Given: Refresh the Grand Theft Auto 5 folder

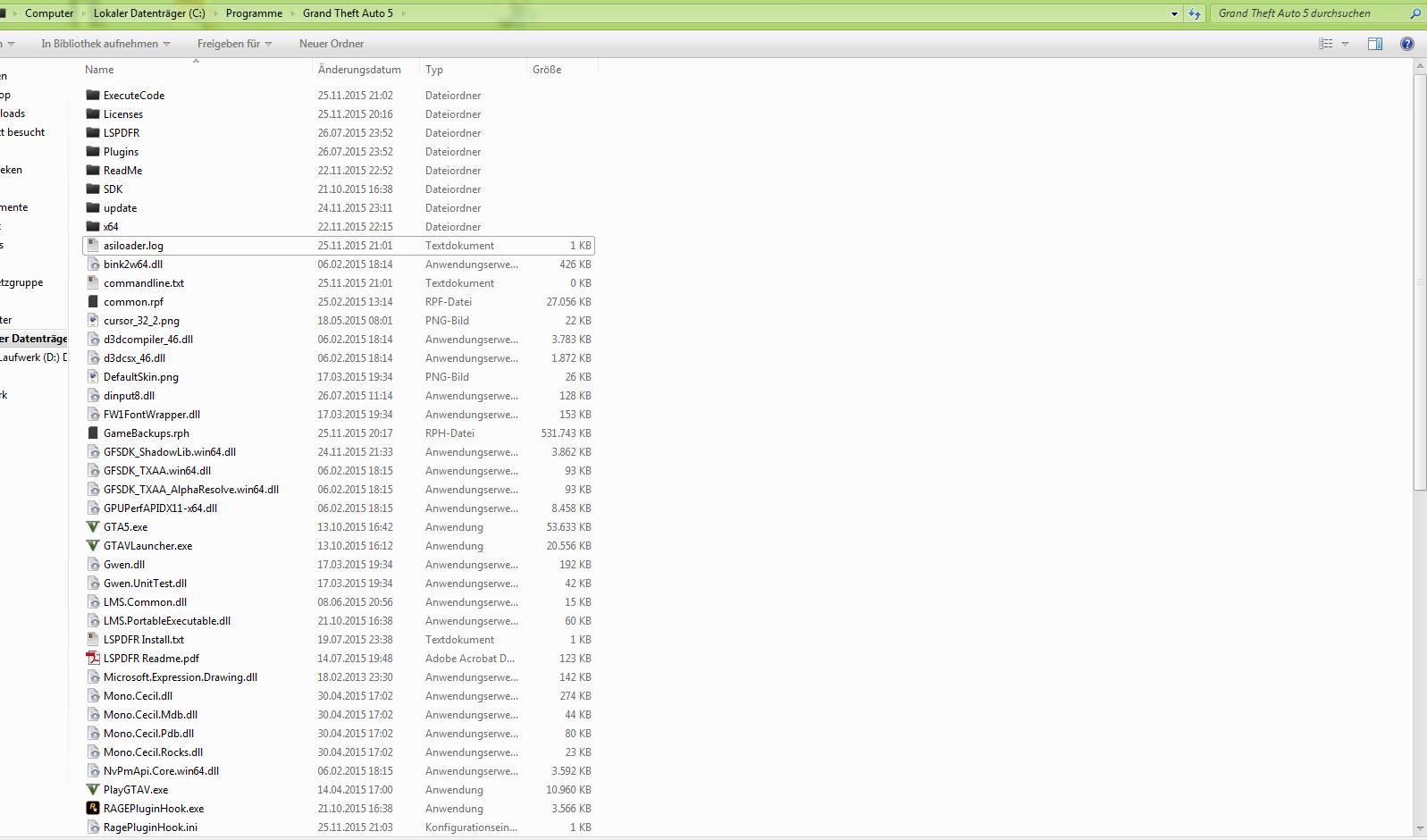Looking at the screenshot, I should click(x=1195, y=13).
